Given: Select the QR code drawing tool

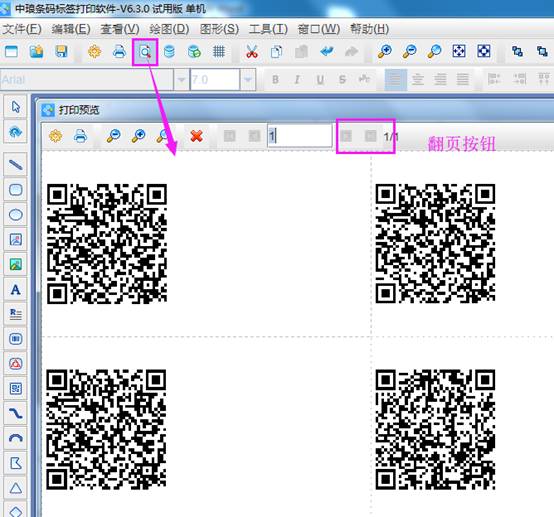Looking at the screenshot, I should [16, 389].
